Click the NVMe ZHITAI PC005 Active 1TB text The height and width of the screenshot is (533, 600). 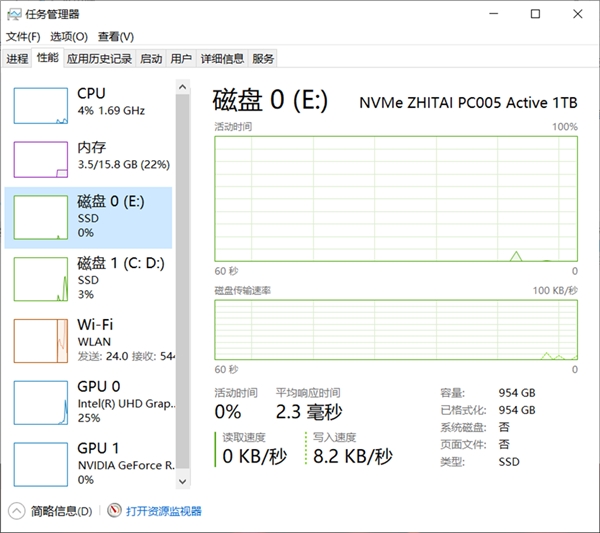[468, 103]
